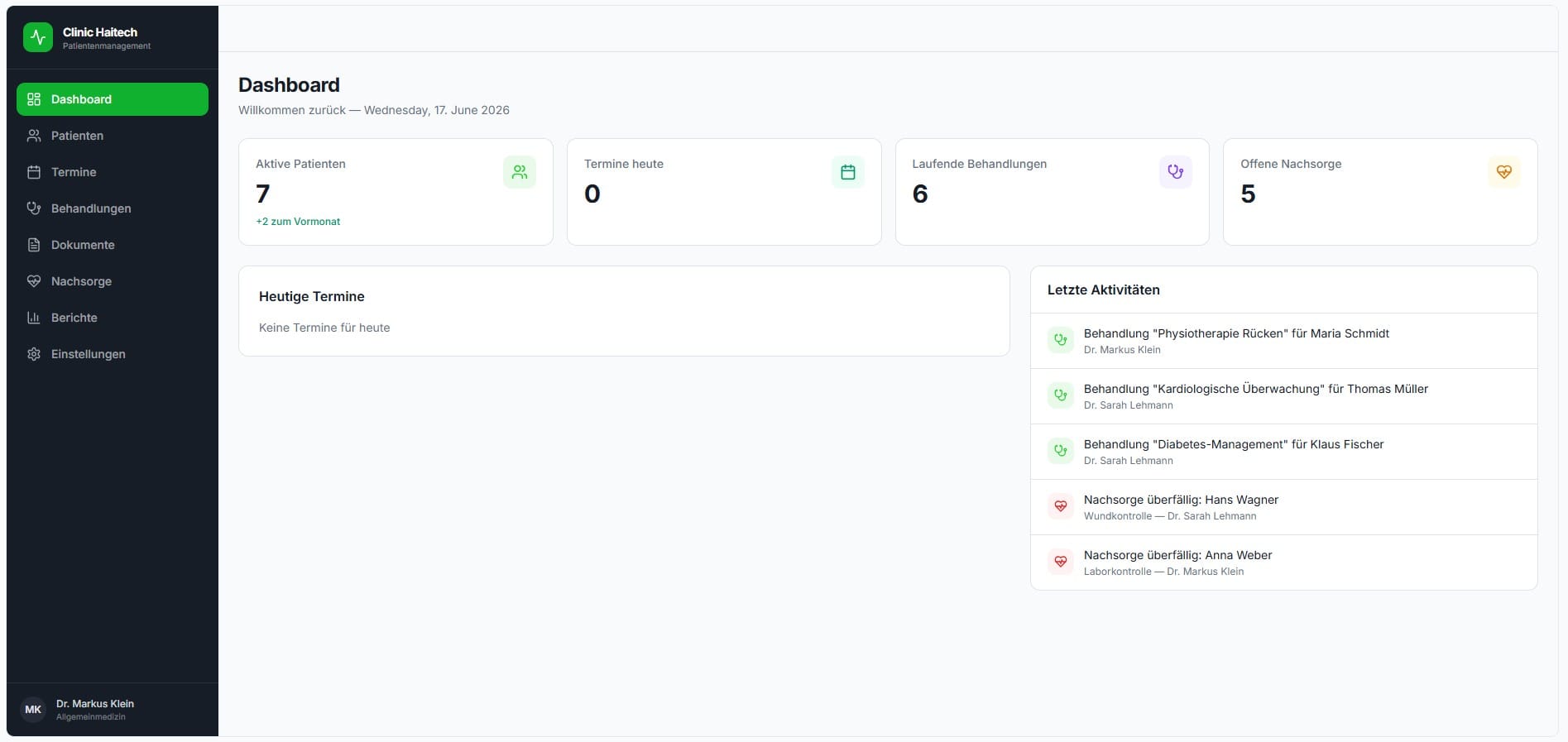Screen dimensions: 1568x742
Task: Go to the Patienten page
Action: pos(113,136)
